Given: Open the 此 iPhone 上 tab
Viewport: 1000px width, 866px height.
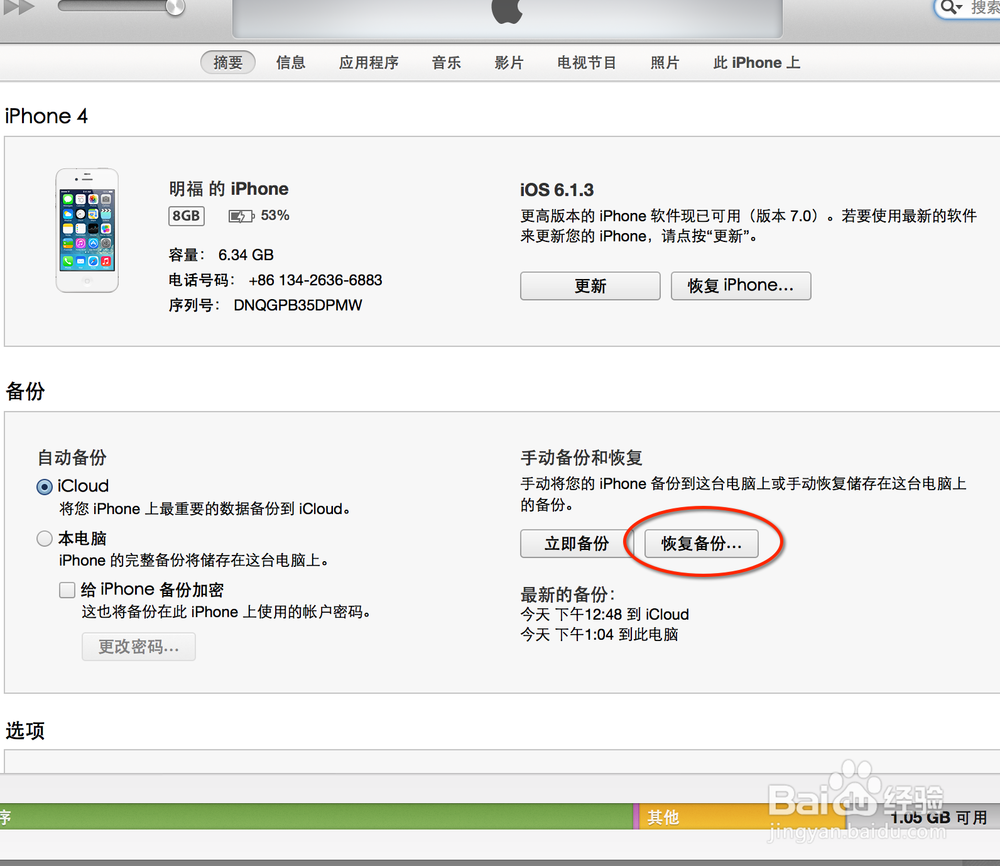Looking at the screenshot, I should (x=756, y=62).
